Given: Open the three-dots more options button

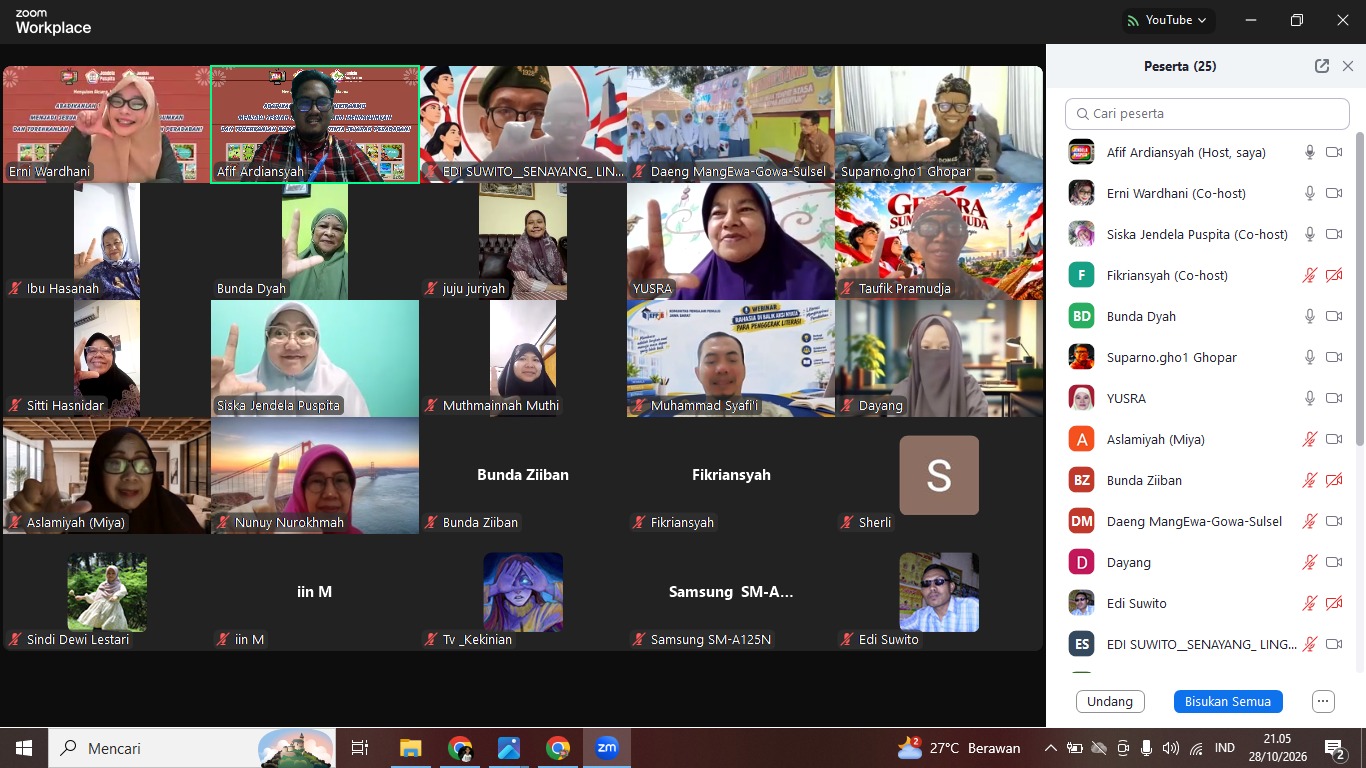Looking at the screenshot, I should coord(1323,701).
